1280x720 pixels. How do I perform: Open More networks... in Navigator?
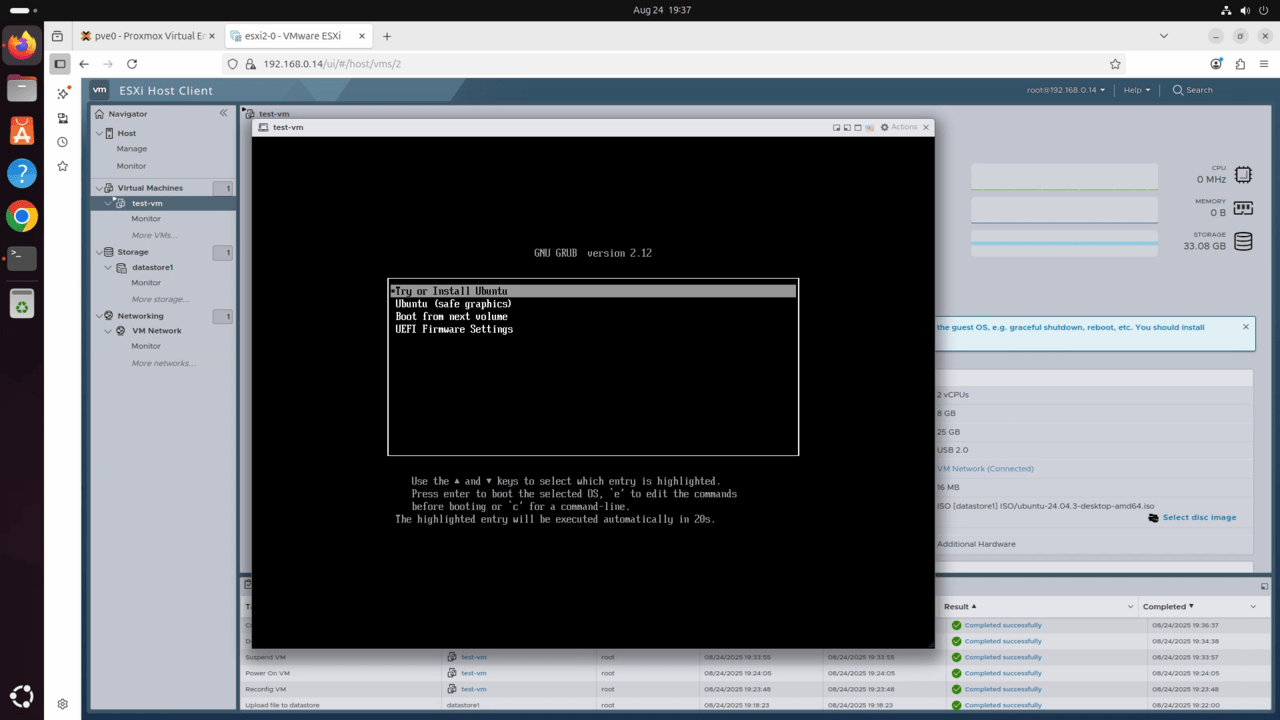click(x=163, y=363)
